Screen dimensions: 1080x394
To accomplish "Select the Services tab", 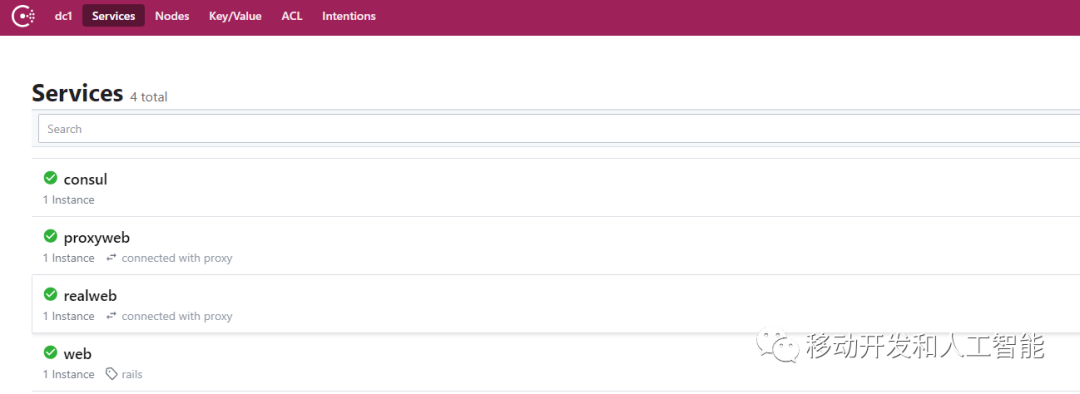I will coord(114,16).
